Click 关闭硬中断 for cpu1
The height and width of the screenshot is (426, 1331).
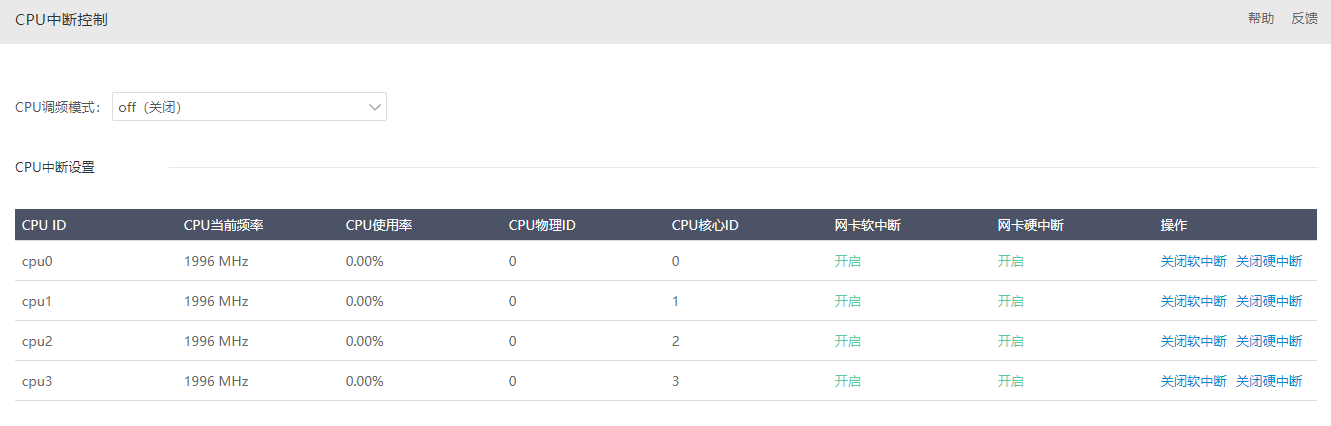(1269, 301)
